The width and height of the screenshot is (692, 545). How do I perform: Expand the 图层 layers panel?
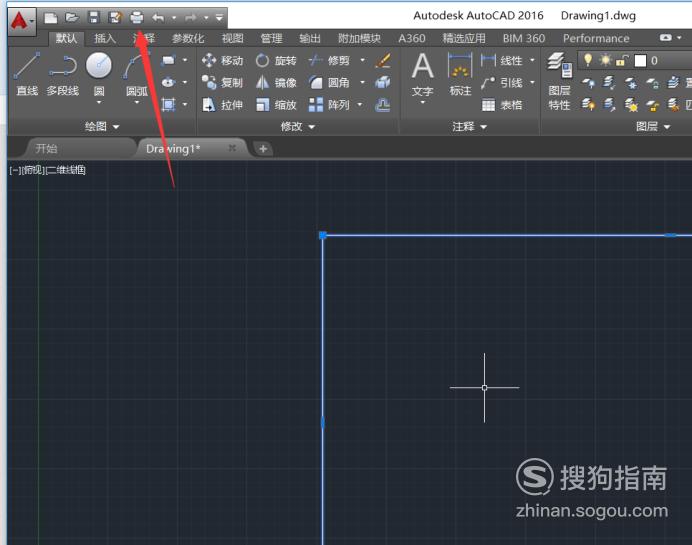[x=653, y=127]
